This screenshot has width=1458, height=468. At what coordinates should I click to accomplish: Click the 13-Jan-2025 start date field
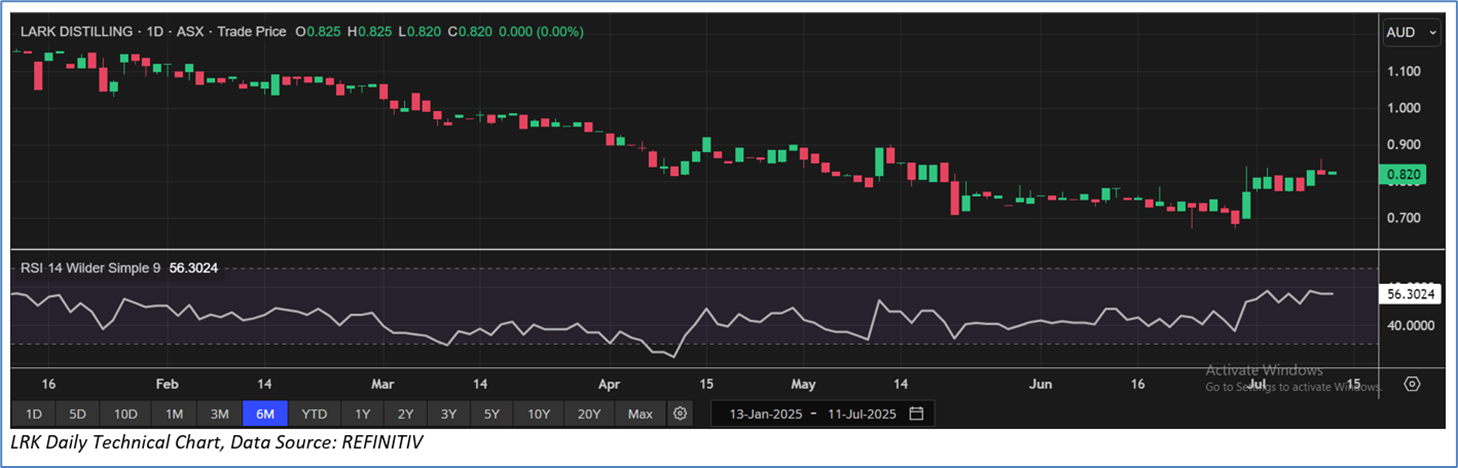click(x=765, y=414)
